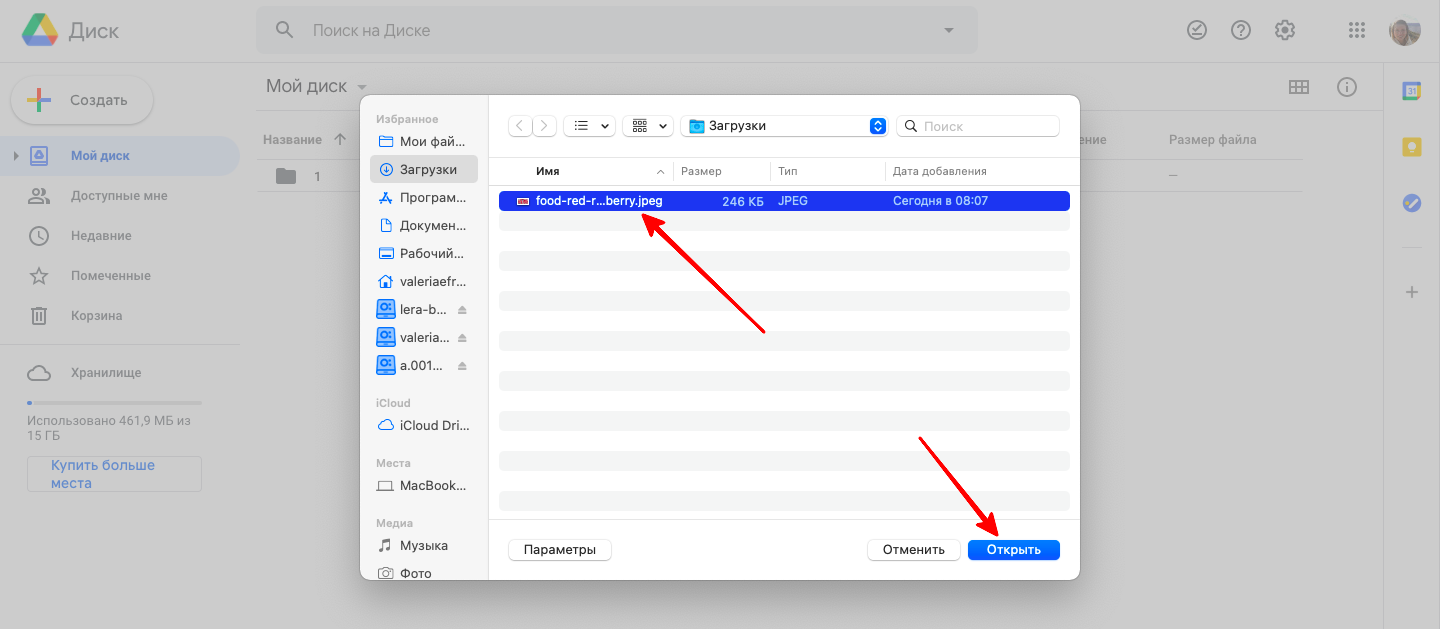Select the food-red-r...berry.jpeg file
The image size is (1440, 629).
pyautogui.click(x=598, y=201)
